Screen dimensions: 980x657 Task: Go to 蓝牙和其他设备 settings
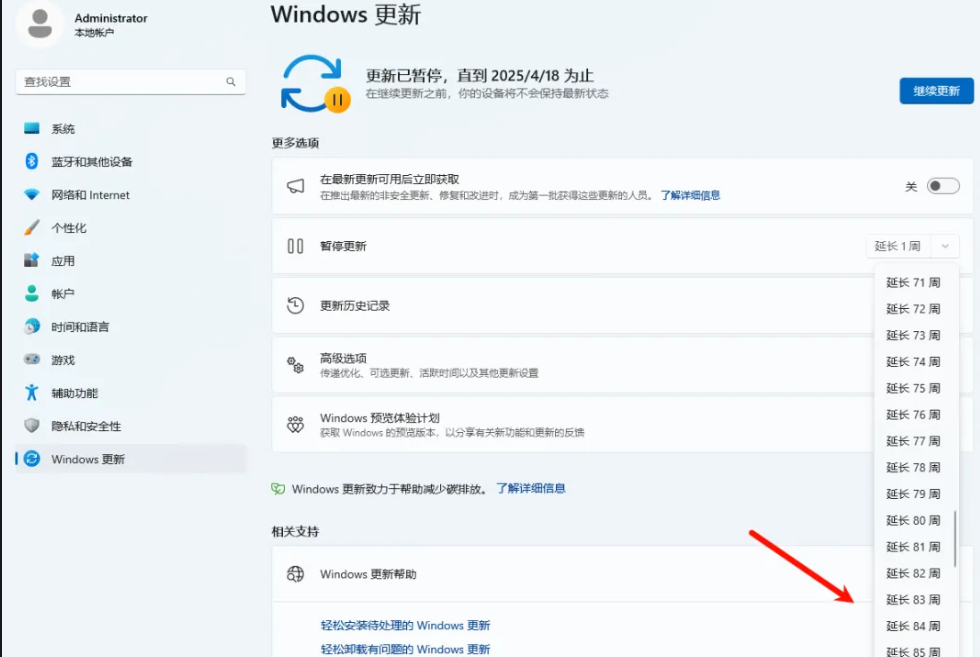(131, 161)
